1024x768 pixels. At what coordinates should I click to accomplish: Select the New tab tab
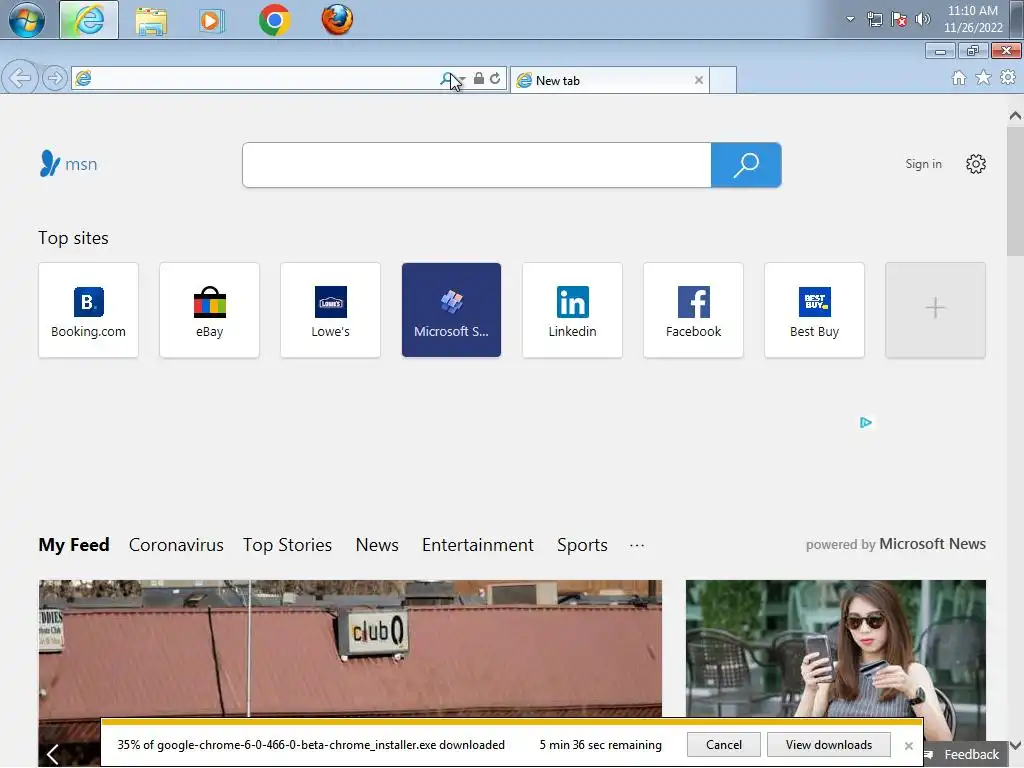[x=609, y=80]
